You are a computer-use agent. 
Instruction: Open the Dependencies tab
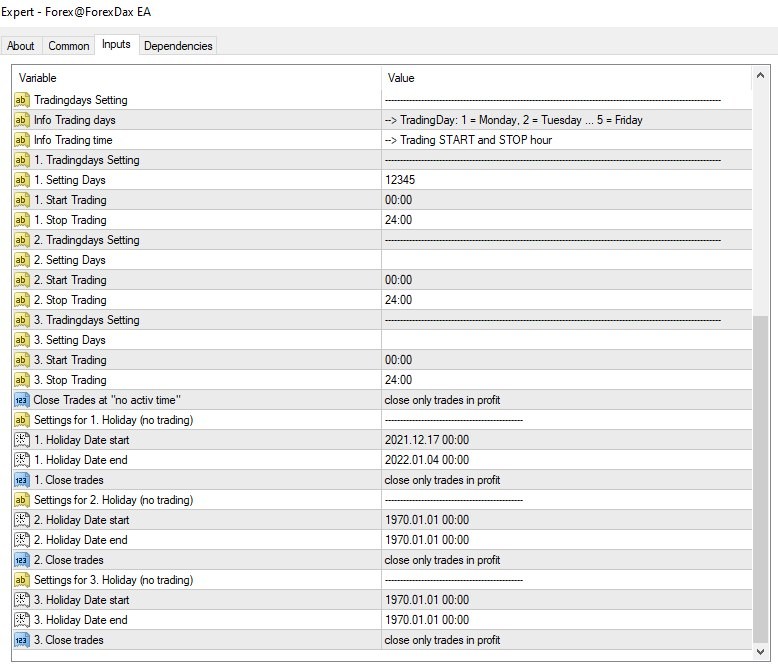(178, 46)
